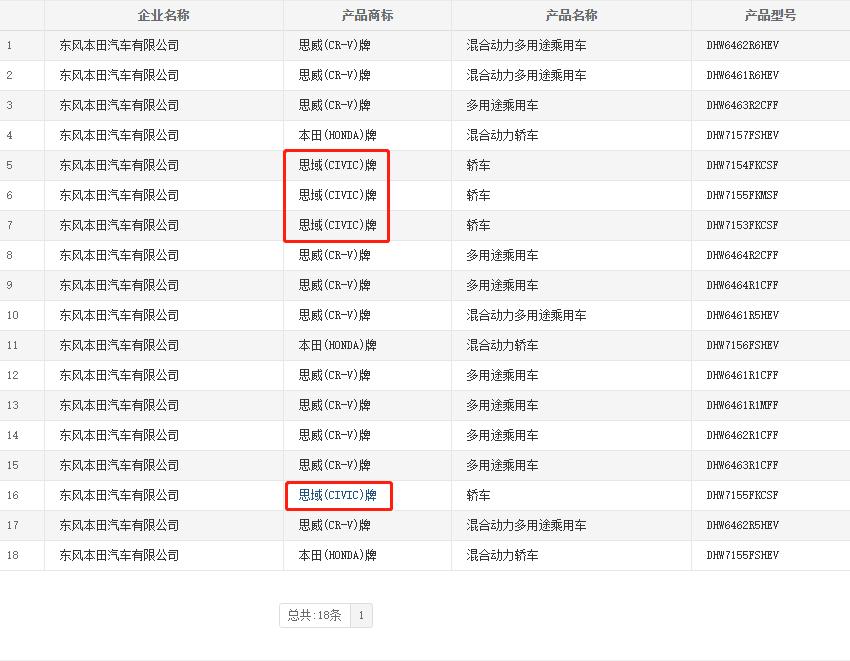The image size is (850, 661).
Task: Click 混合动力多用途乘用车 in row 17
Action: pyautogui.click(x=529, y=525)
